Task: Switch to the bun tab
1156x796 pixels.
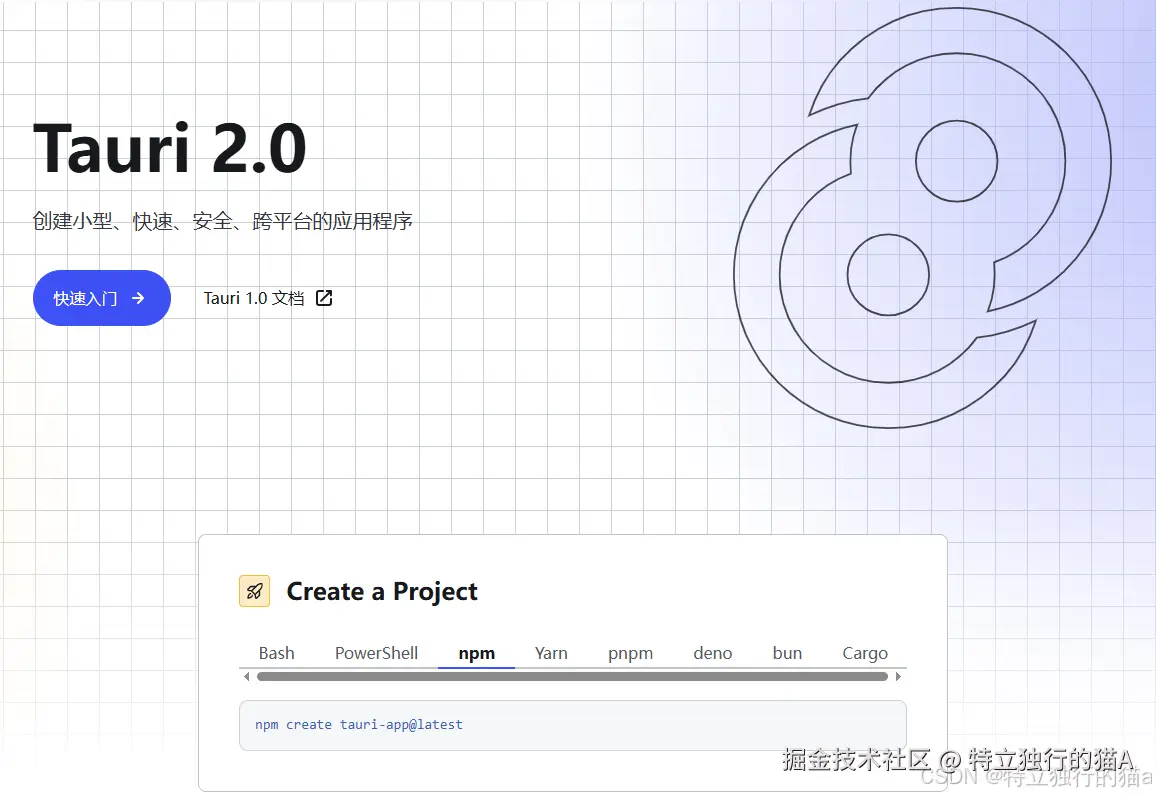Action: click(x=787, y=653)
